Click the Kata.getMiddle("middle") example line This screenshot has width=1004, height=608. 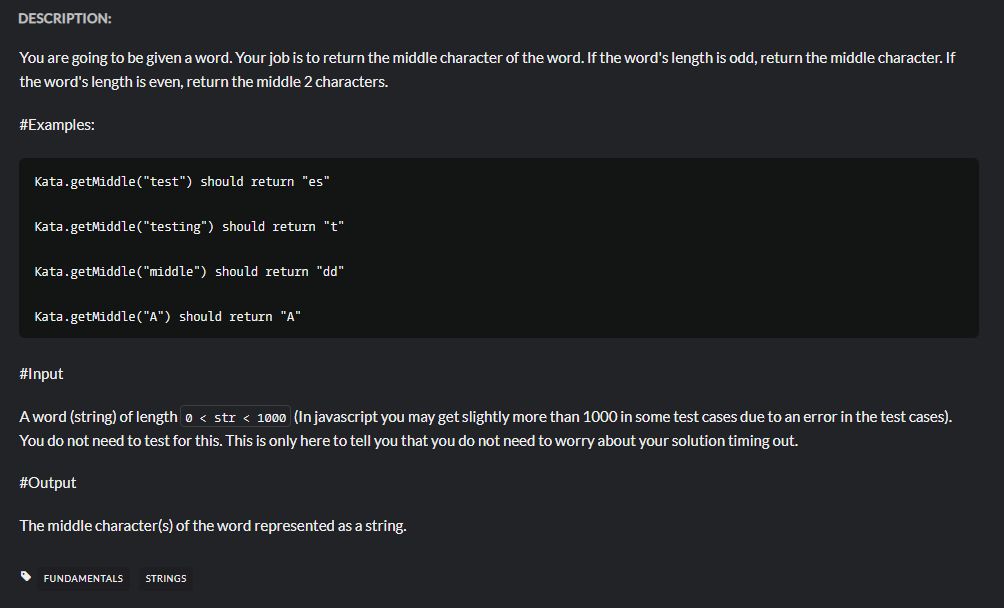click(189, 271)
